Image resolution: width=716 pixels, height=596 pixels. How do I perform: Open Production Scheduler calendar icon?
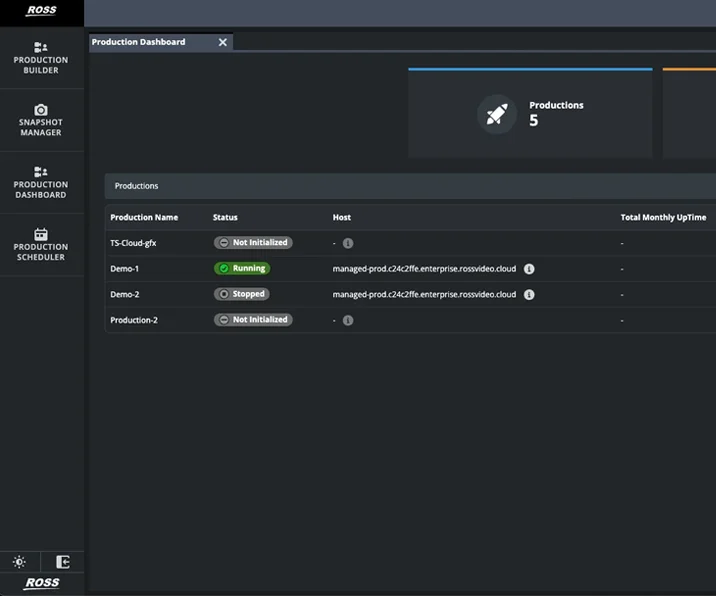(41, 234)
